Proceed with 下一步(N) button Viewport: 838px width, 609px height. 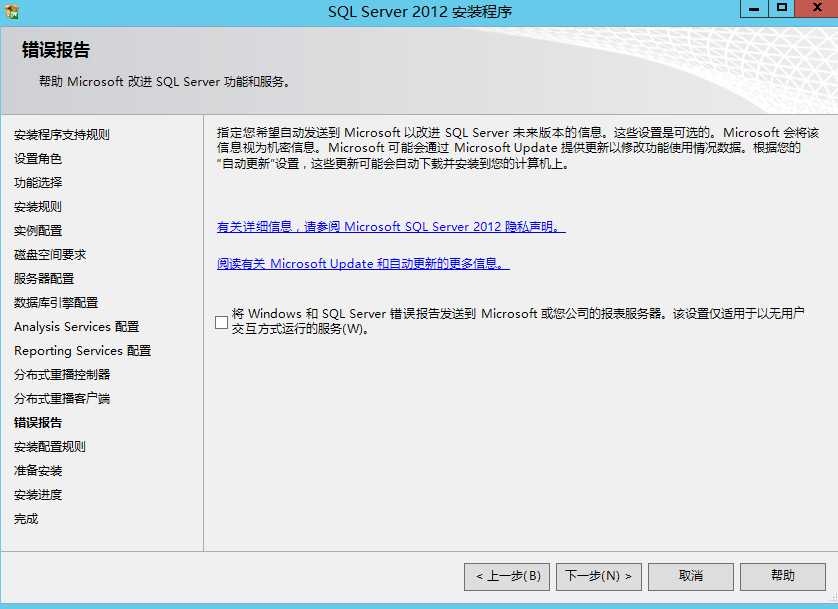pyautogui.click(x=599, y=576)
